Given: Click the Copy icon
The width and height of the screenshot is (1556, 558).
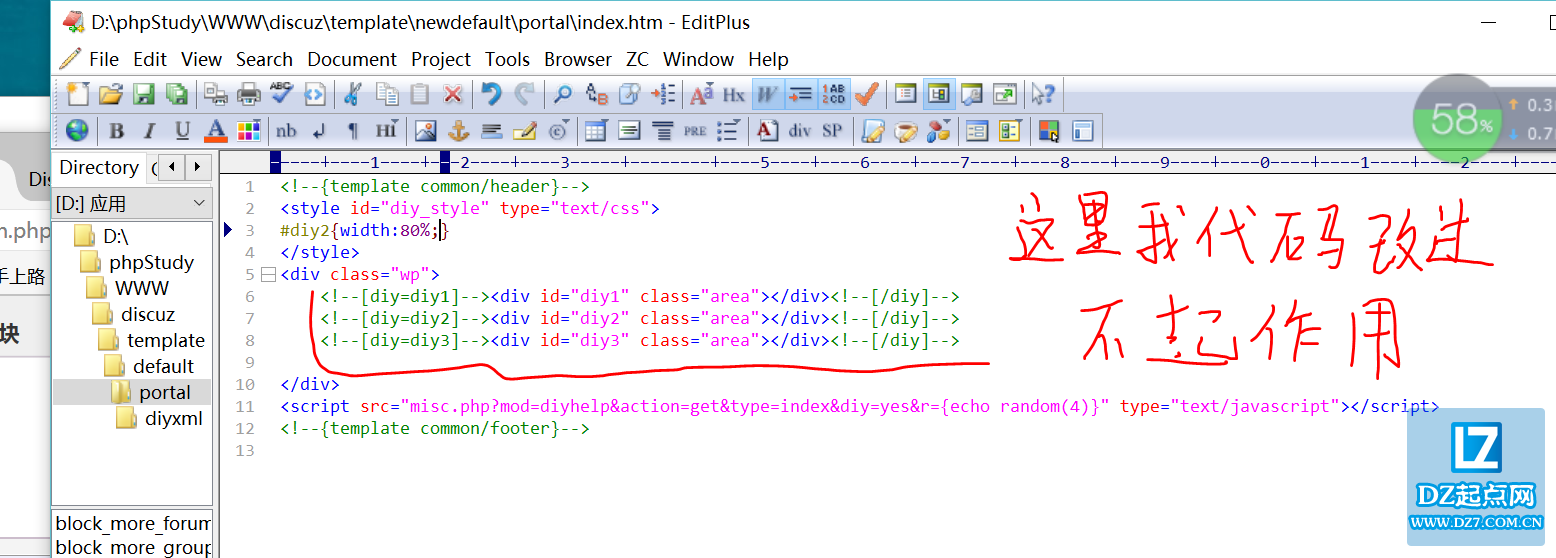Looking at the screenshot, I should [x=387, y=94].
